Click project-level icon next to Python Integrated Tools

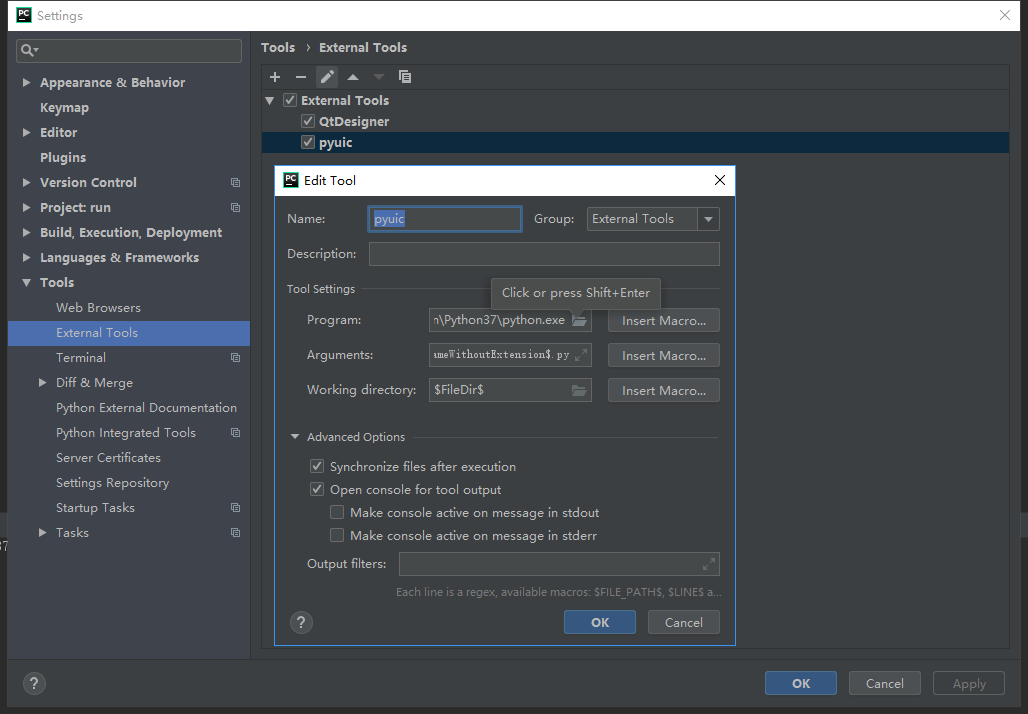tap(235, 433)
